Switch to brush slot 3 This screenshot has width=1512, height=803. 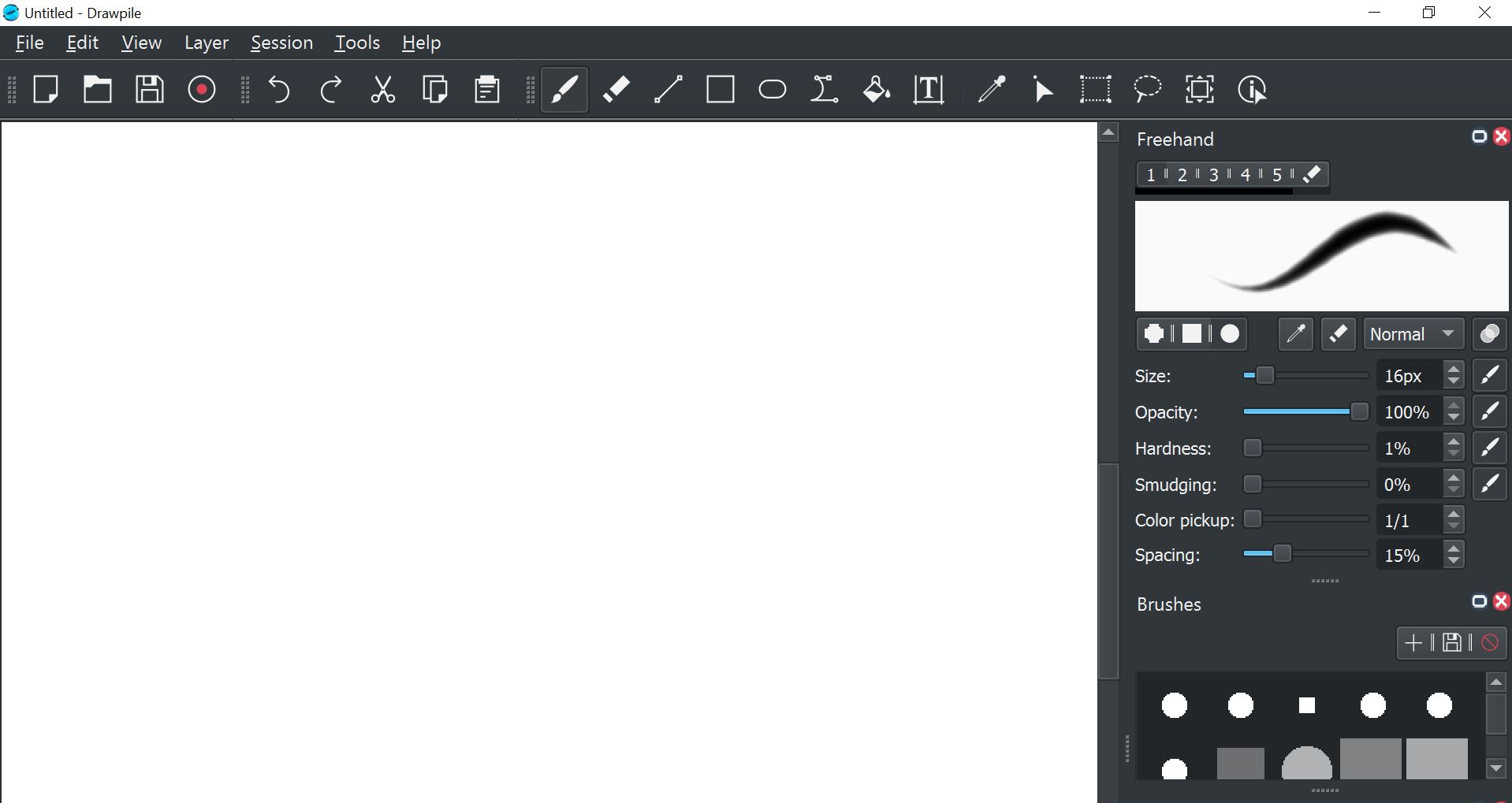[x=1214, y=175]
